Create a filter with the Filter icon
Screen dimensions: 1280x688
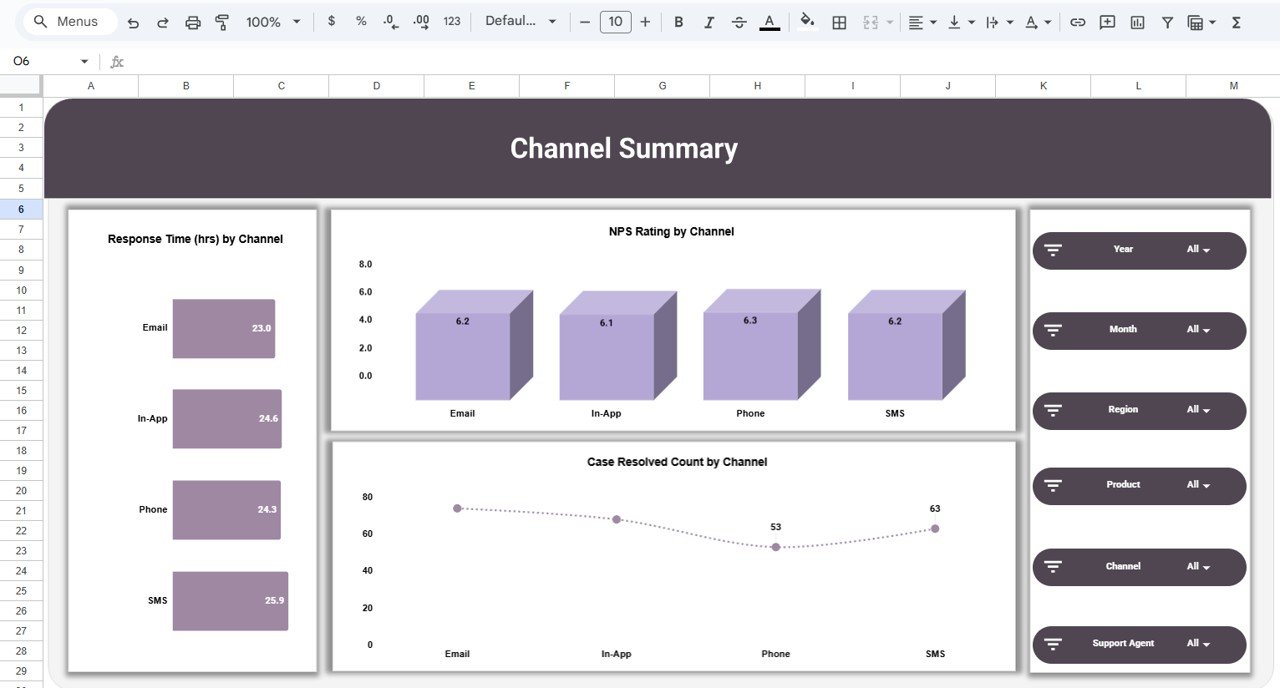1167,20
